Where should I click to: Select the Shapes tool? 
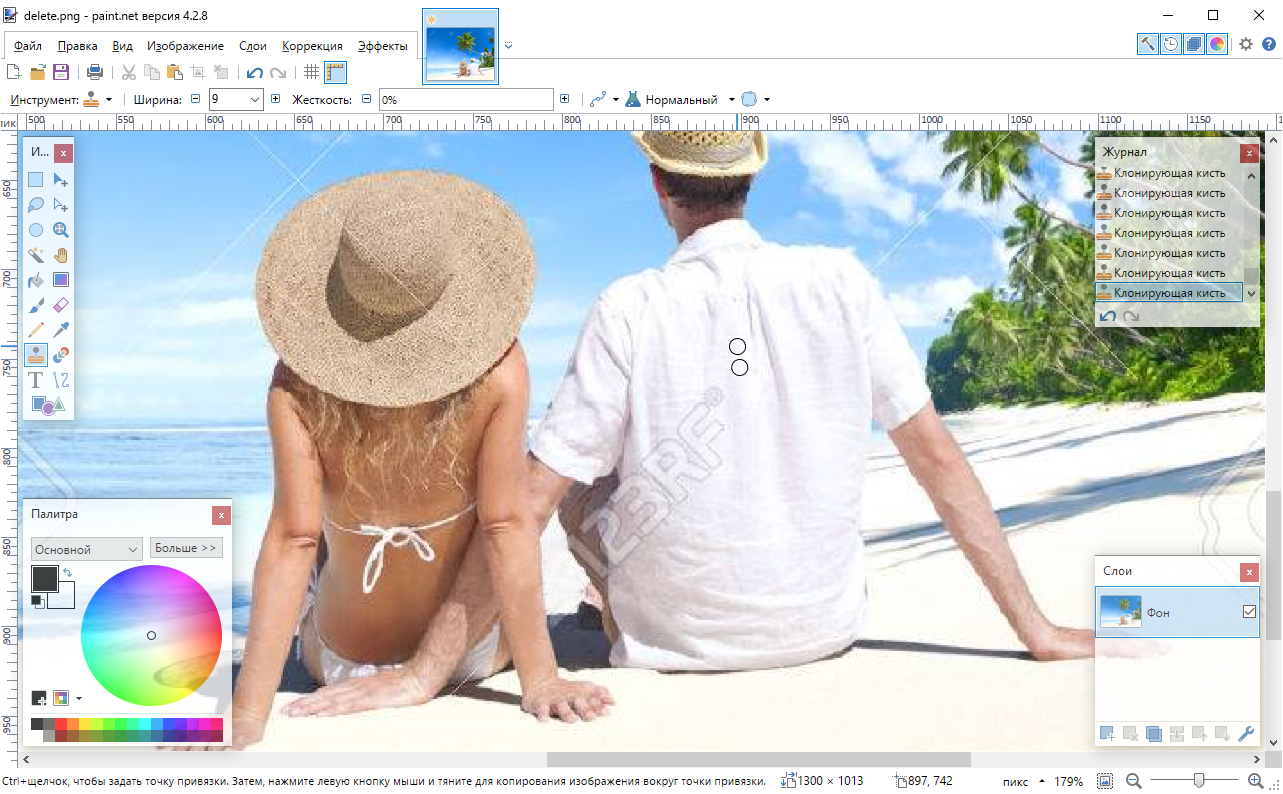tap(48, 404)
